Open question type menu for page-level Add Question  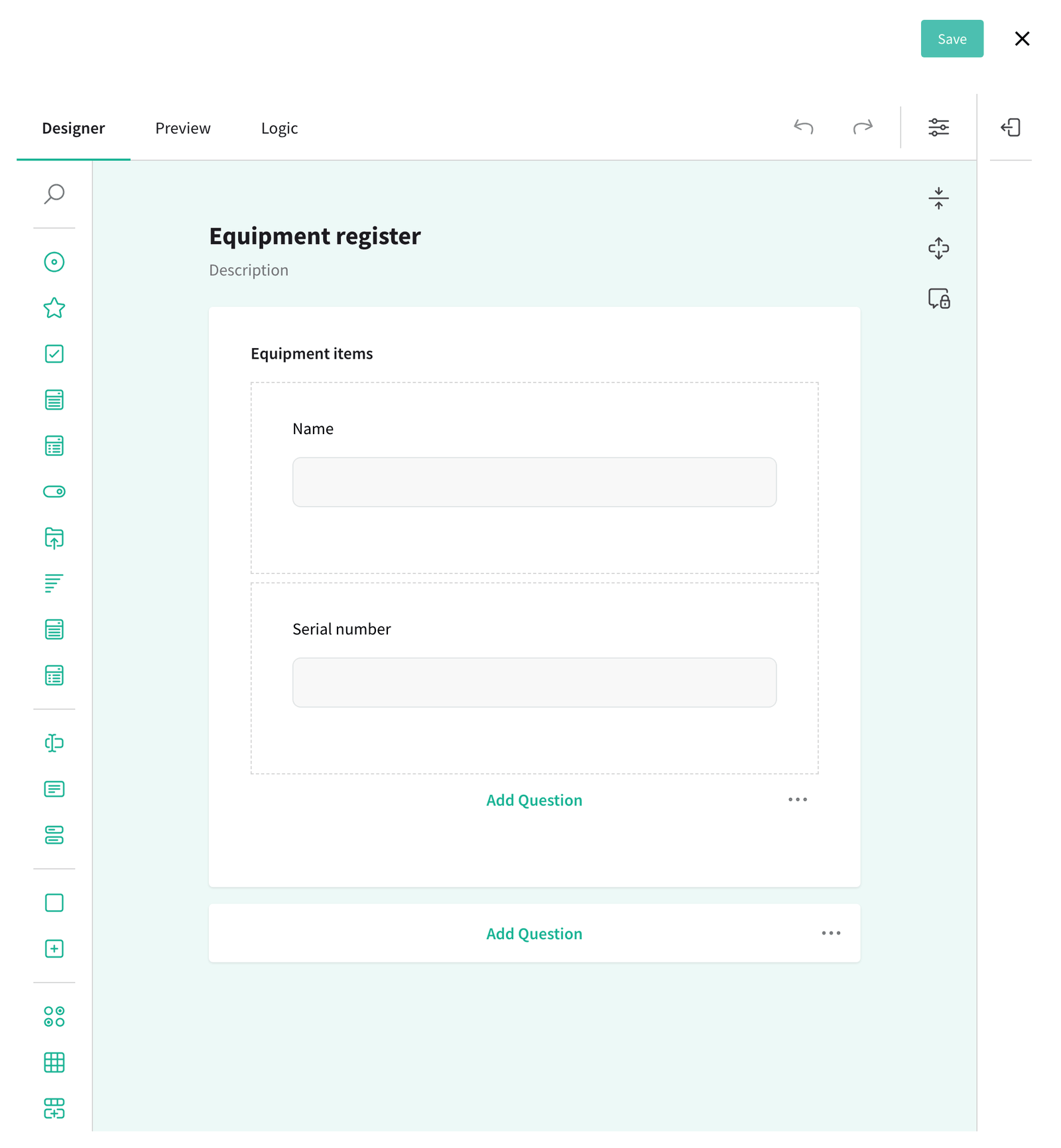[831, 933]
